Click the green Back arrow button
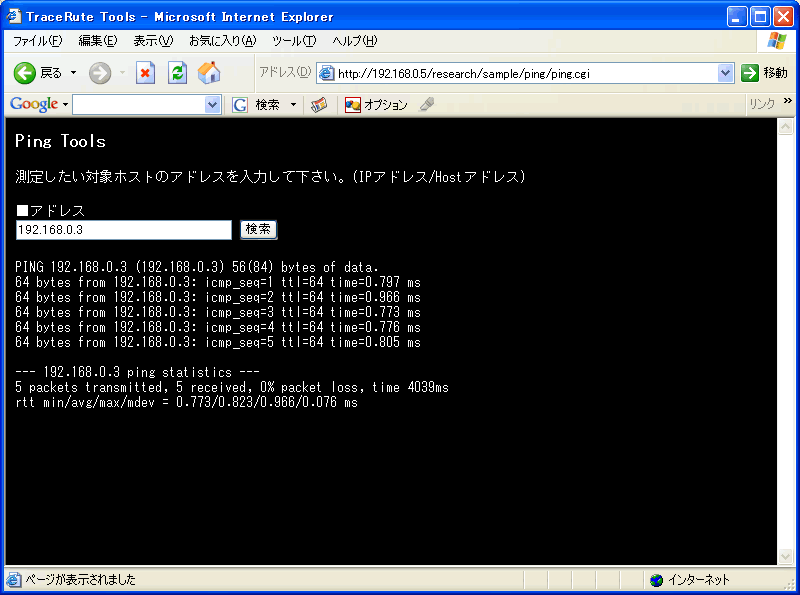This screenshot has height=595, width=800. (24, 73)
